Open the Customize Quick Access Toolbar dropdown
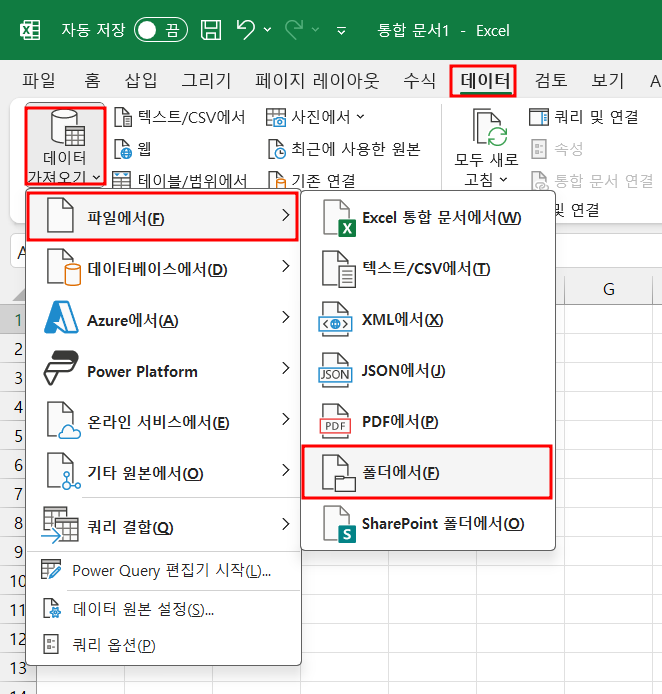The image size is (662, 694). coord(341,31)
